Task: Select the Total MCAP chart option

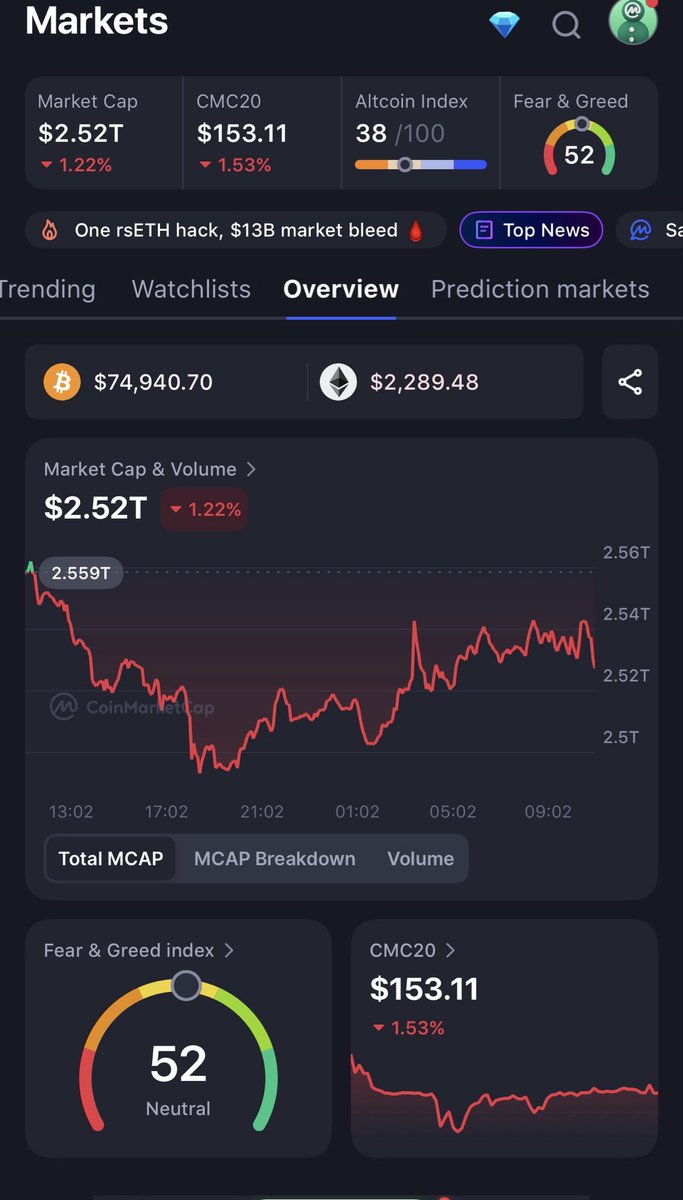Action: point(111,859)
